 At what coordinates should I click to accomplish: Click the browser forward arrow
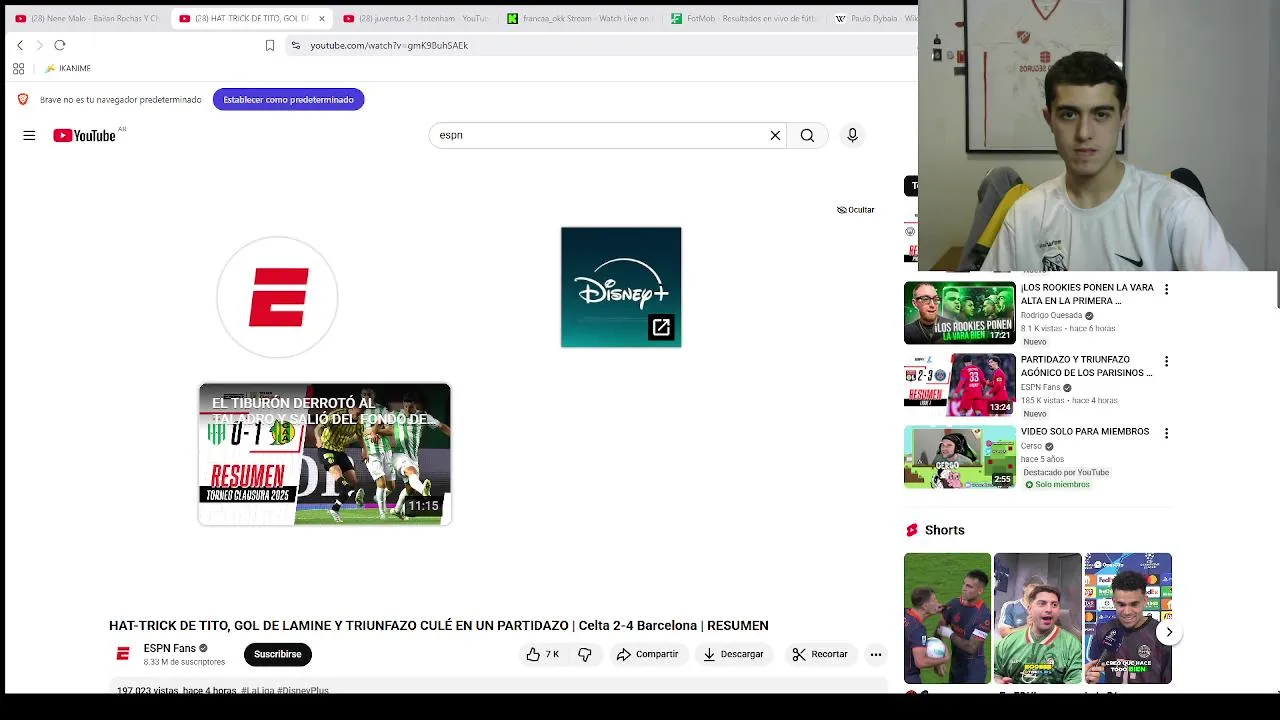click(40, 45)
